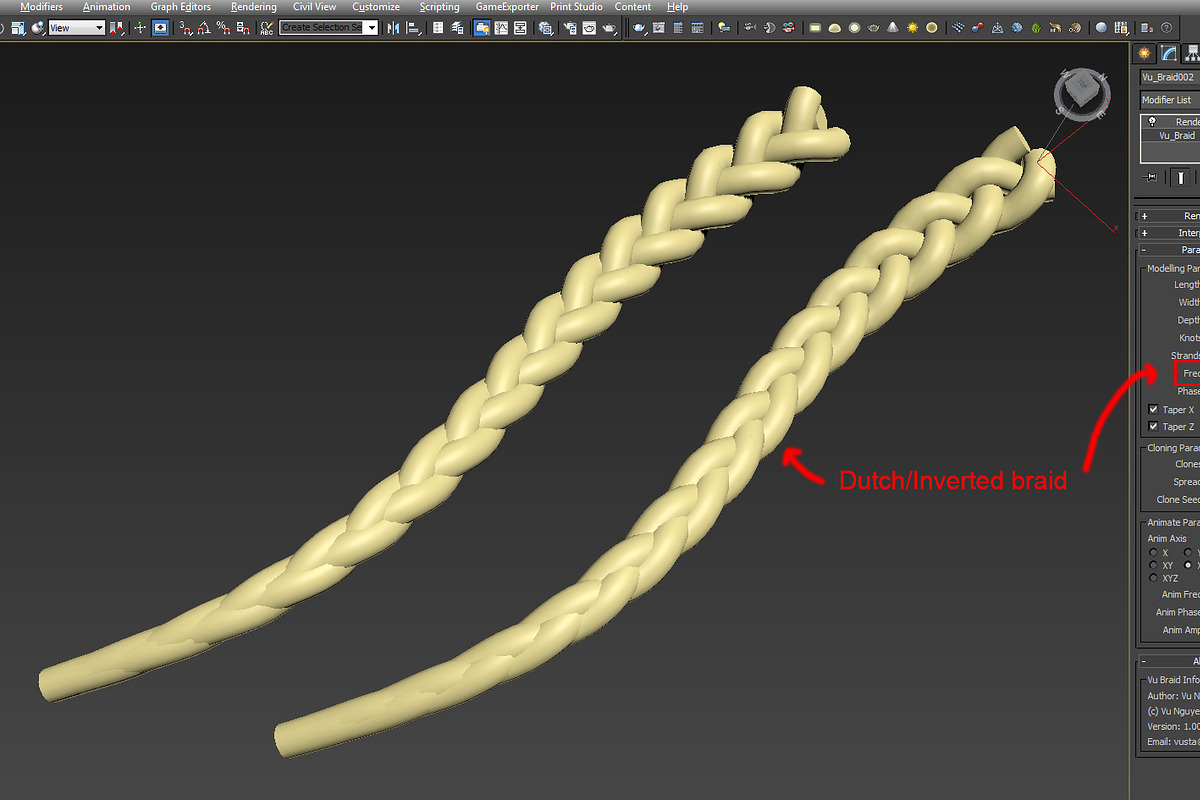Image resolution: width=1200 pixels, height=800 pixels.
Task: Click the Edit Named Selection Sets icon
Action: pyautogui.click(x=267, y=28)
